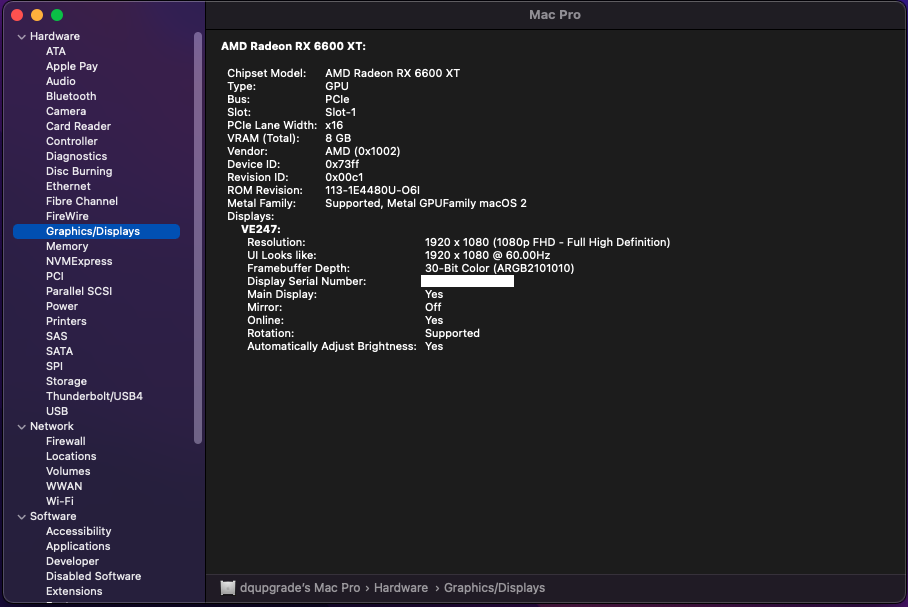
Task: Click the VE247 display name
Action: pos(261,229)
